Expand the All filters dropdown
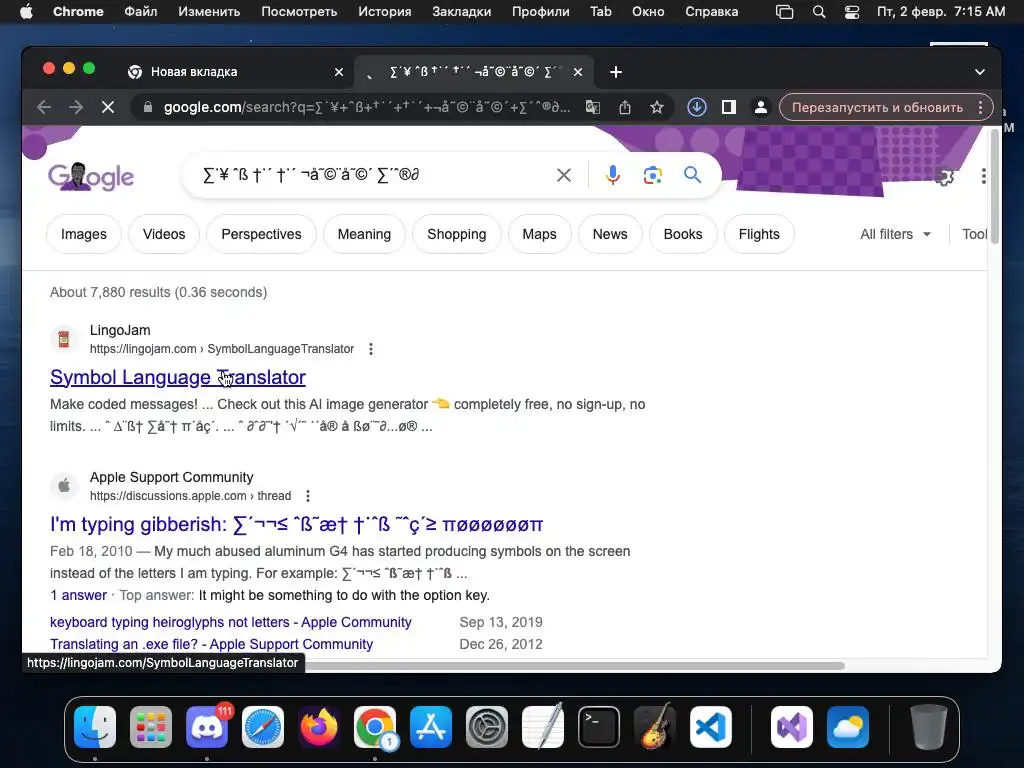Viewport: 1024px width, 768px height. pos(895,234)
